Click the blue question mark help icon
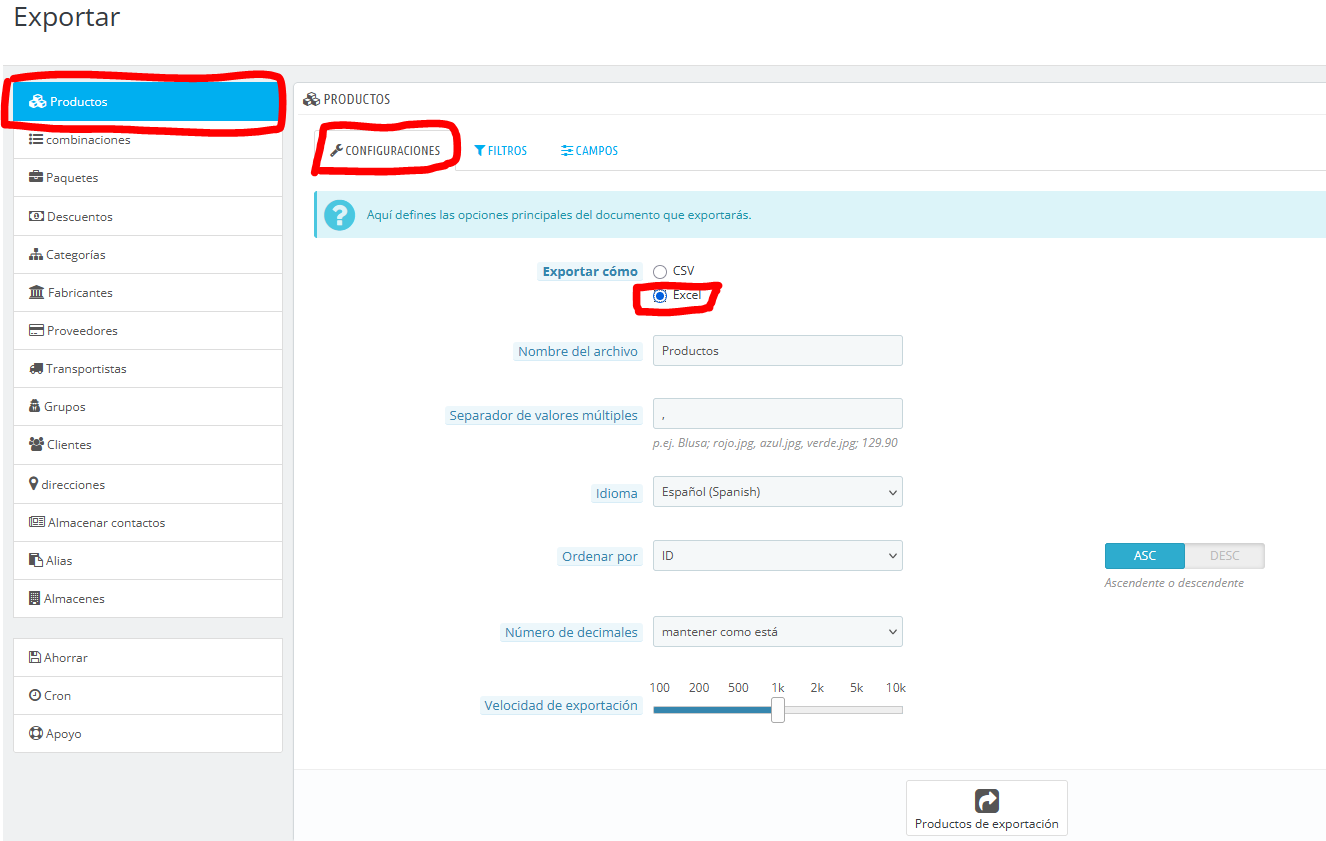 [x=340, y=215]
